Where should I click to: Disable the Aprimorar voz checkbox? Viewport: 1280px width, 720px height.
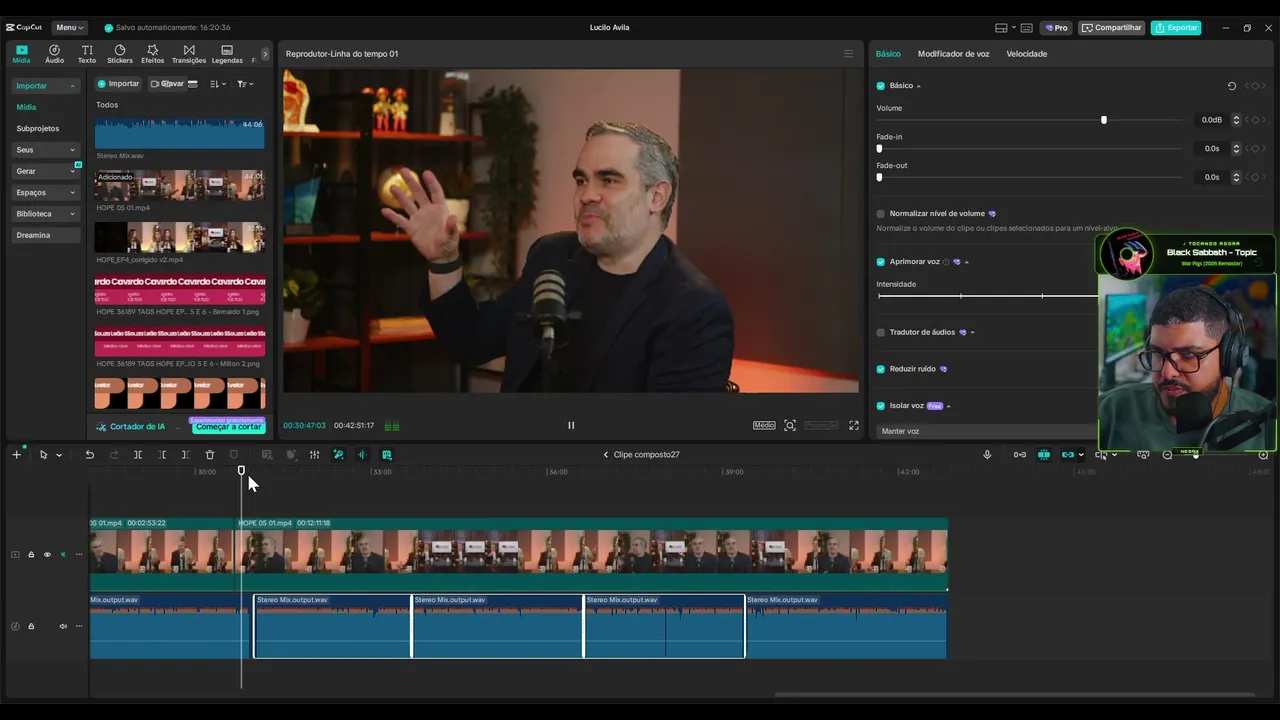pos(881,262)
